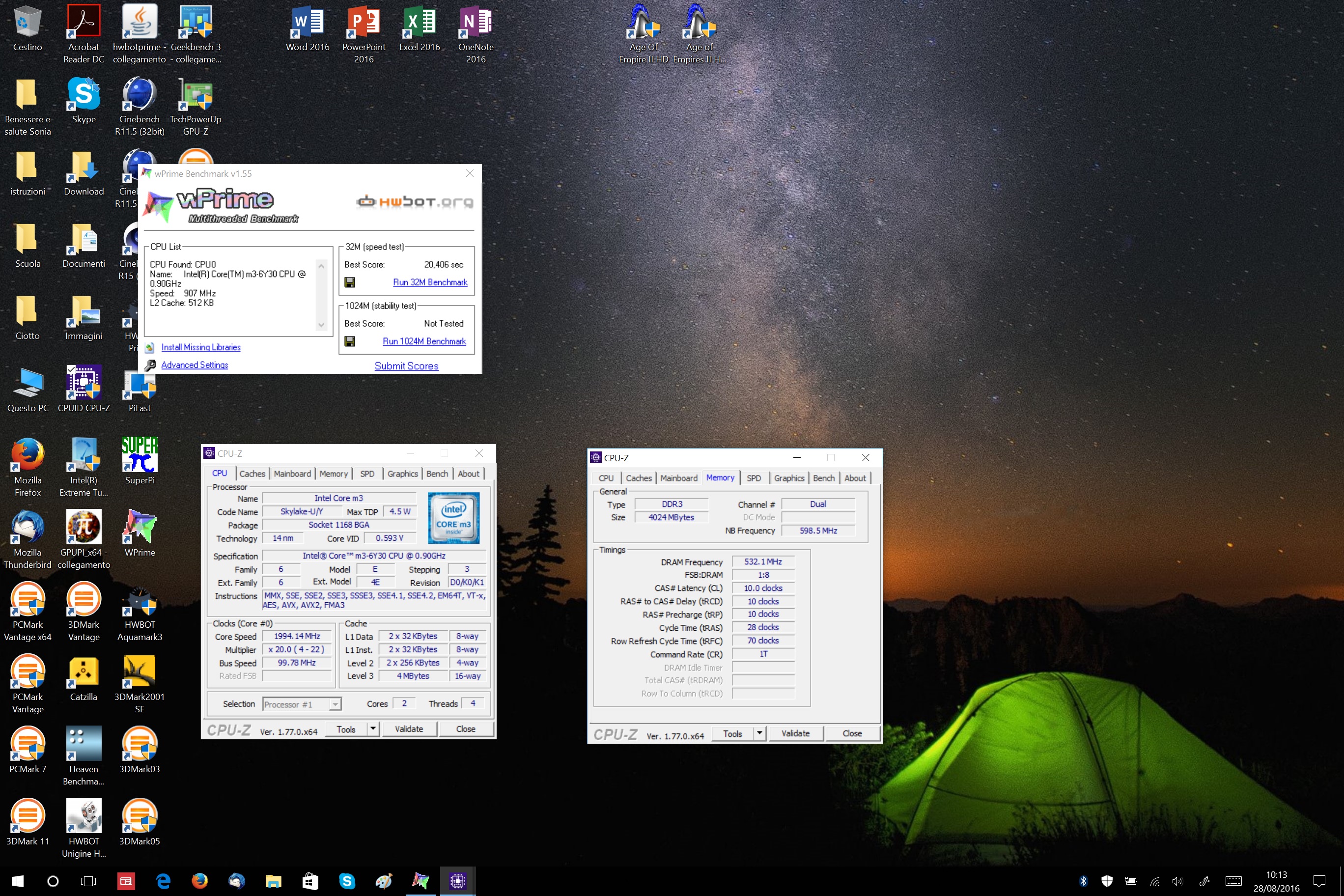Open Age Of Empire II HD shortcut
This screenshot has height=896, width=1344.
coord(644,34)
